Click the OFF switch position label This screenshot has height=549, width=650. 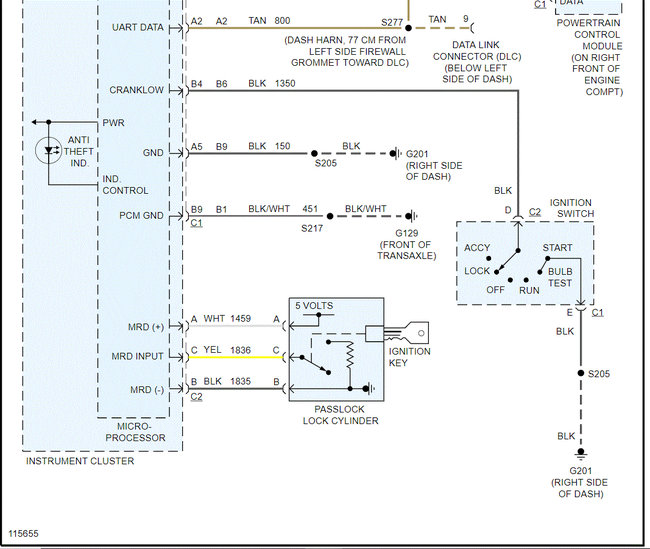(x=495, y=289)
